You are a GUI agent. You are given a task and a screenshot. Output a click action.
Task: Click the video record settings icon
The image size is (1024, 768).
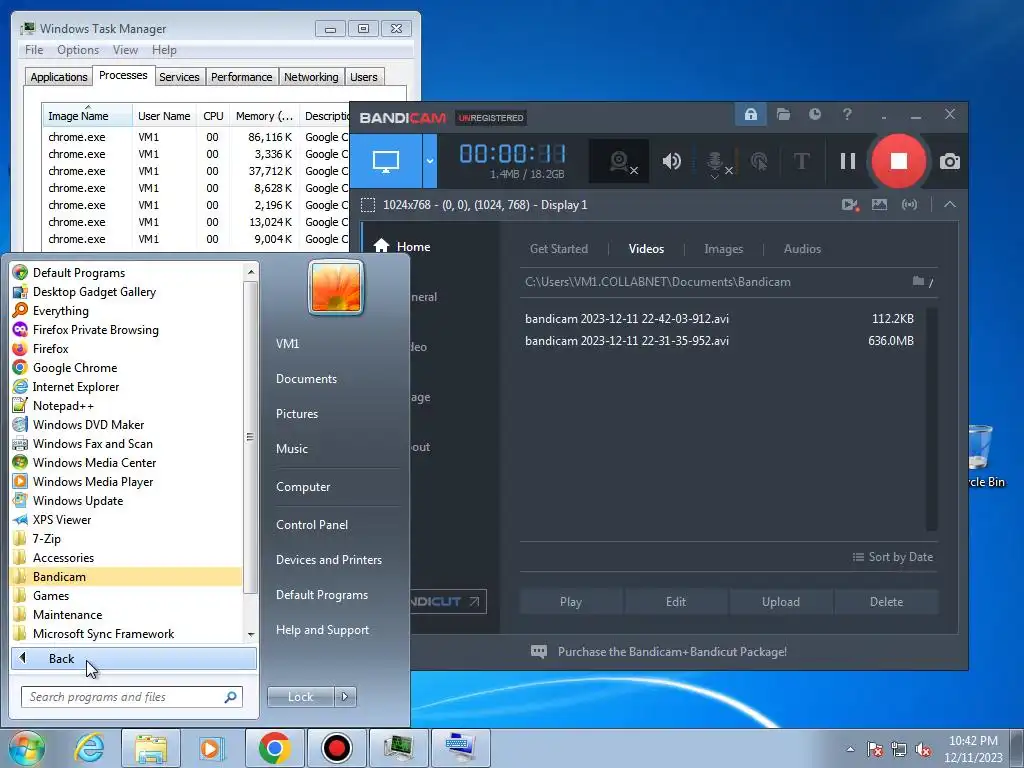coord(850,205)
